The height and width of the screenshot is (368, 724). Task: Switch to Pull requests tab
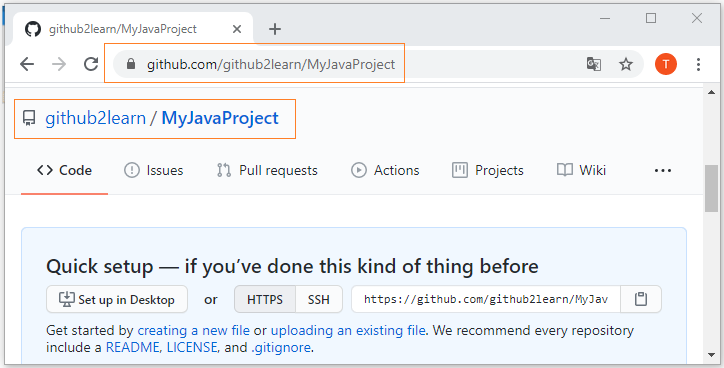click(x=267, y=170)
